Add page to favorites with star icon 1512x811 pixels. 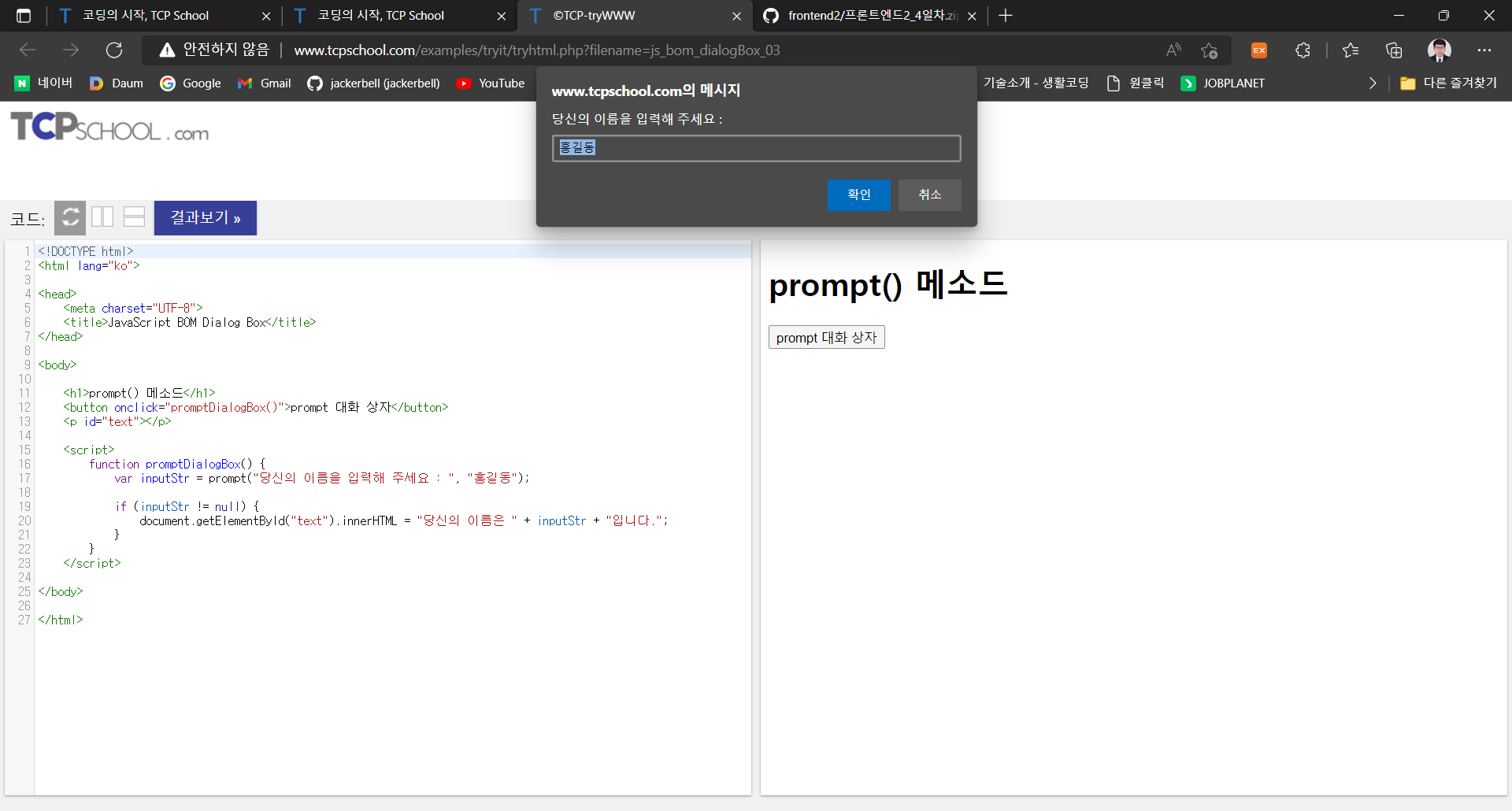pyautogui.click(x=1210, y=50)
